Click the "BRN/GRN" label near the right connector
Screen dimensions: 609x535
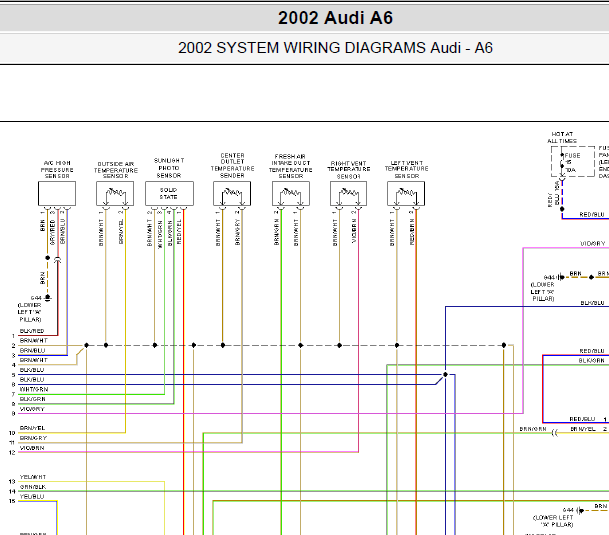pos(533,429)
